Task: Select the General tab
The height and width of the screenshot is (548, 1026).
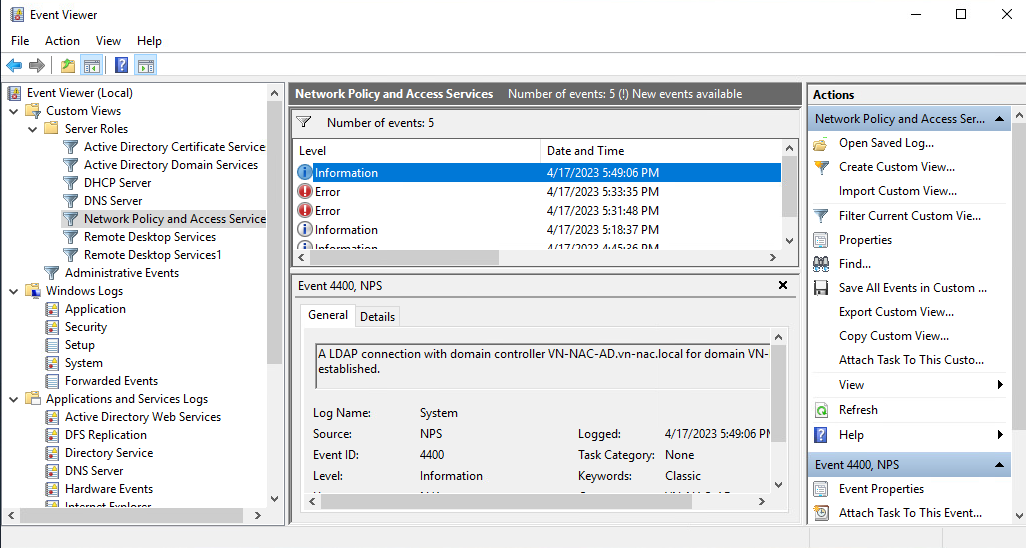Action: pyautogui.click(x=328, y=315)
